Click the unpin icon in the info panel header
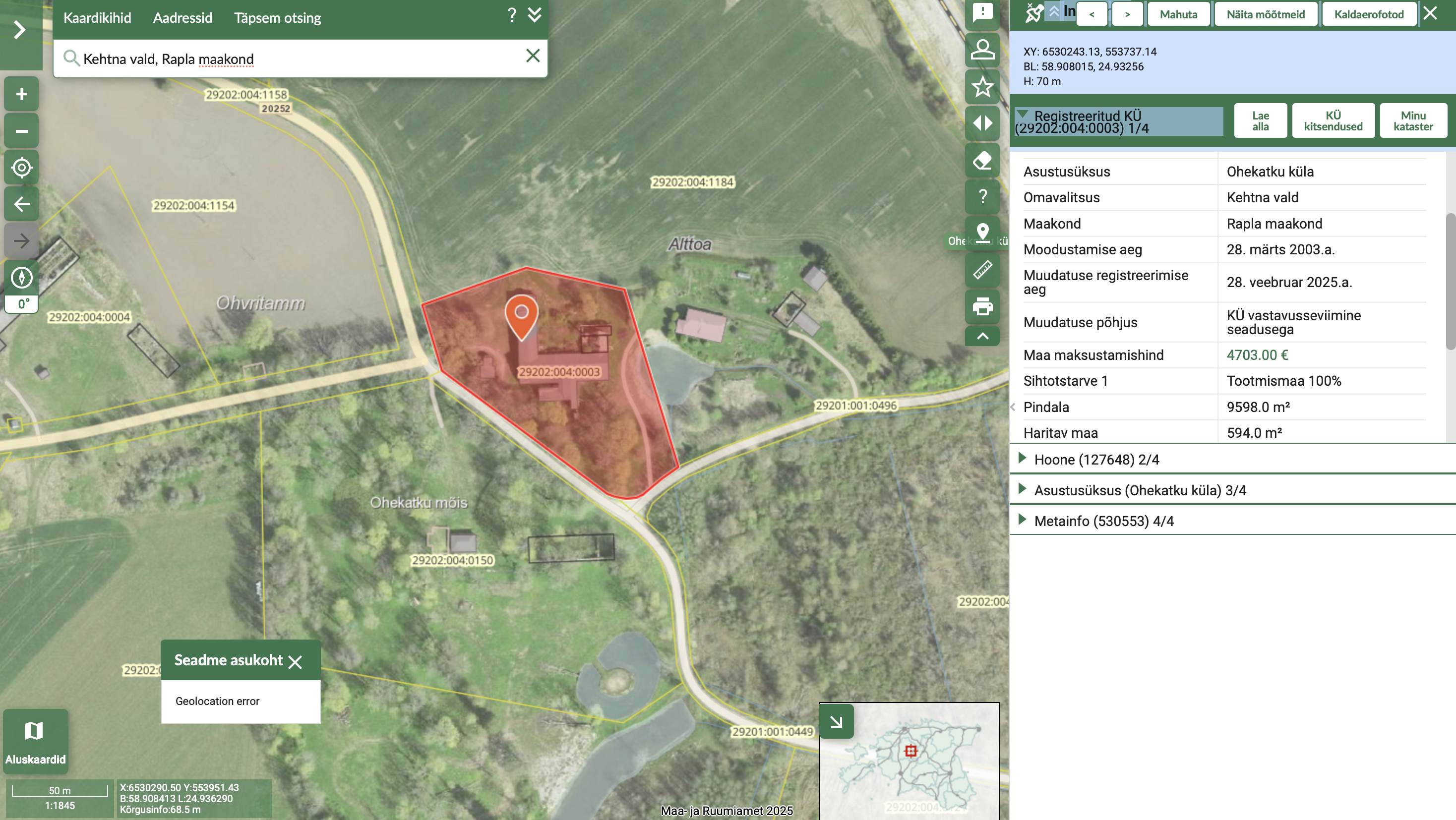Image resolution: width=1456 pixels, height=820 pixels. 1034,12
